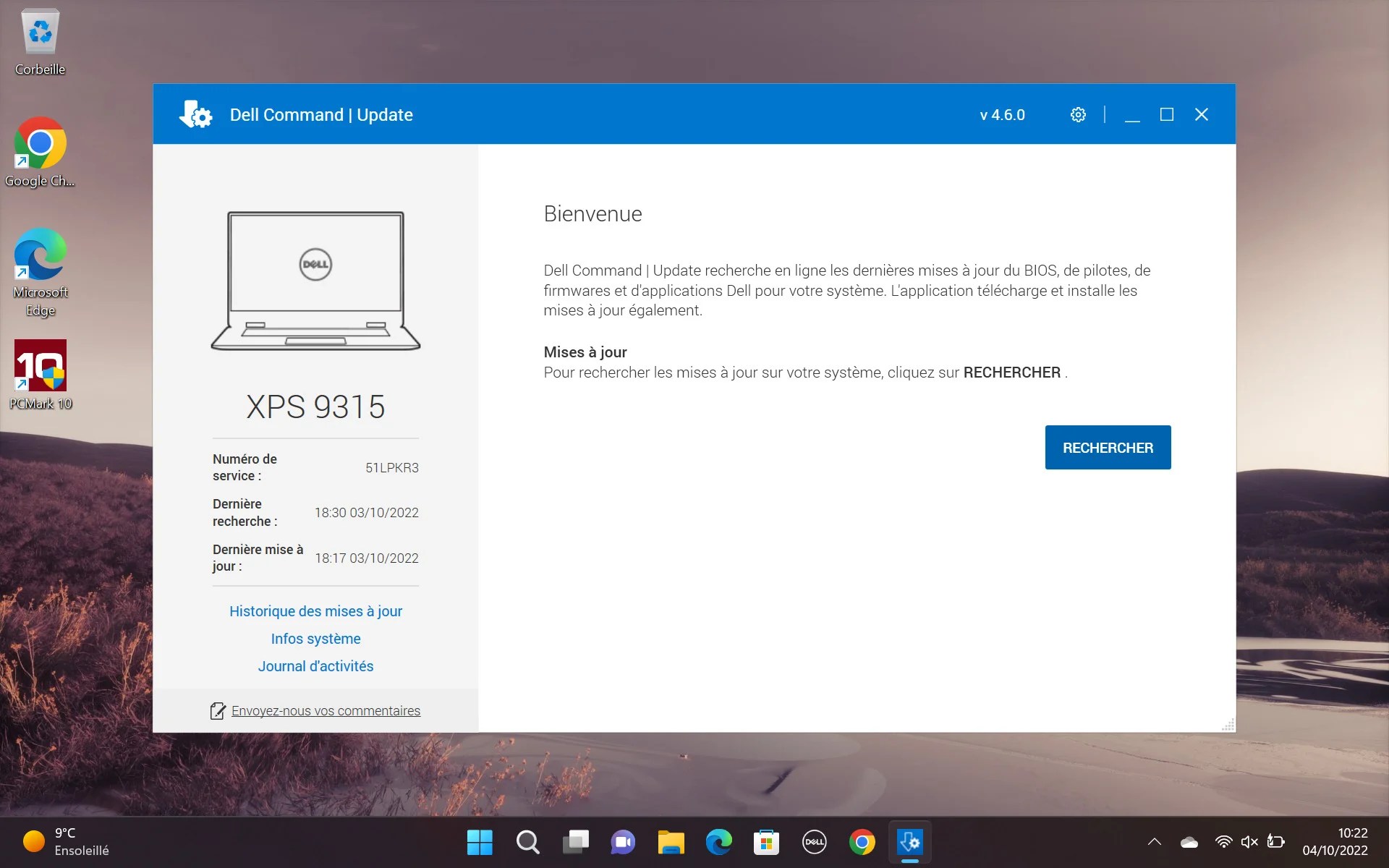Click battery status tray icon
The height and width of the screenshot is (868, 1389).
click(1276, 842)
